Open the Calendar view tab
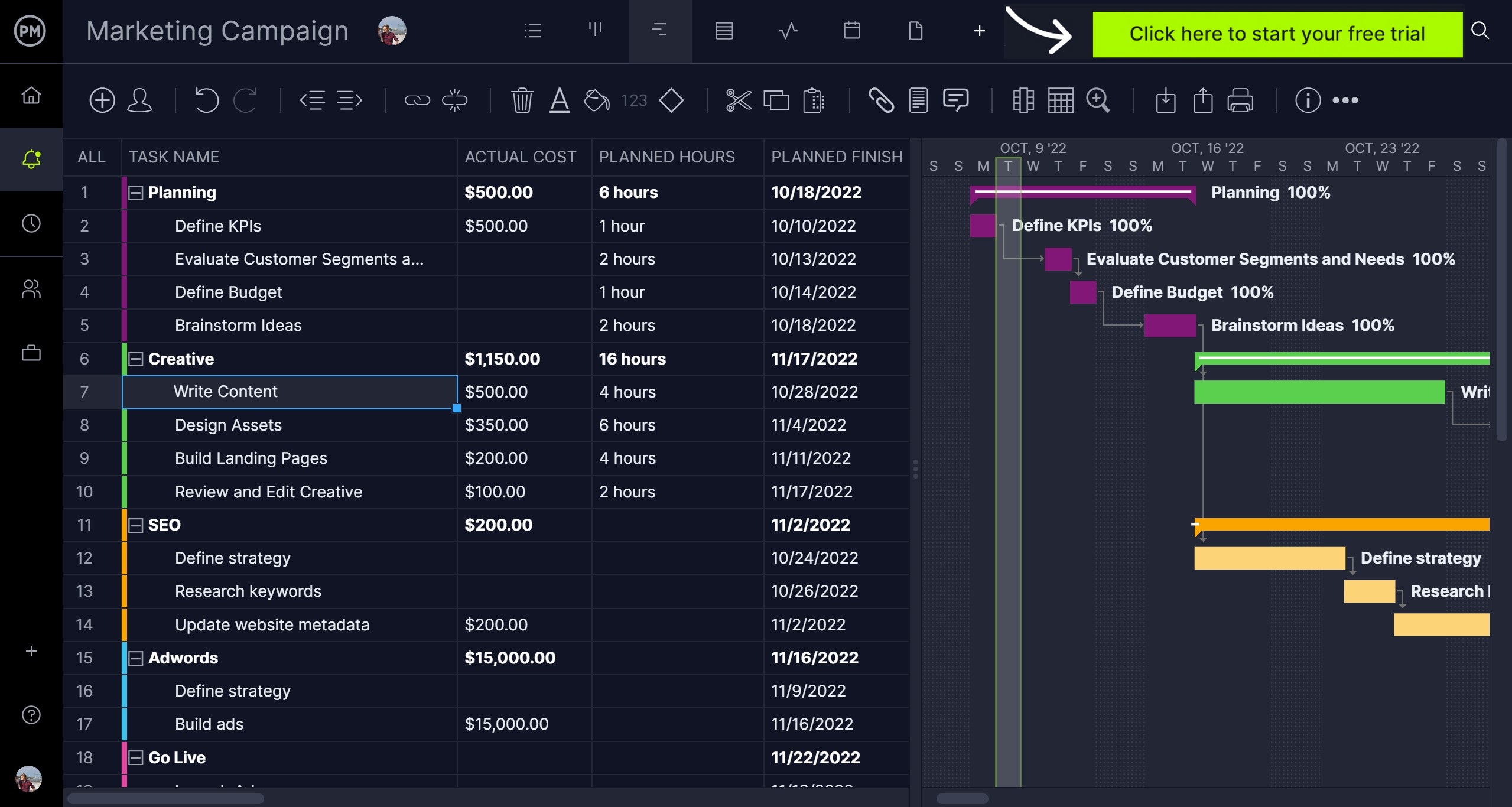The width and height of the screenshot is (1512, 807). coord(850,30)
